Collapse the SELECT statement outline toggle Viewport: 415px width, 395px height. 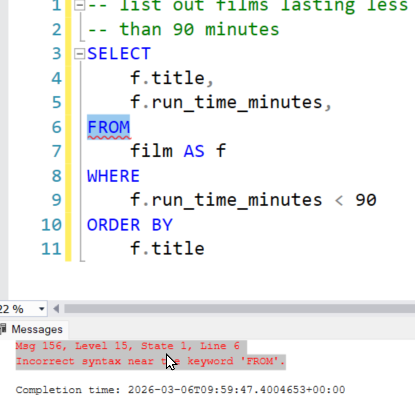coord(79,53)
